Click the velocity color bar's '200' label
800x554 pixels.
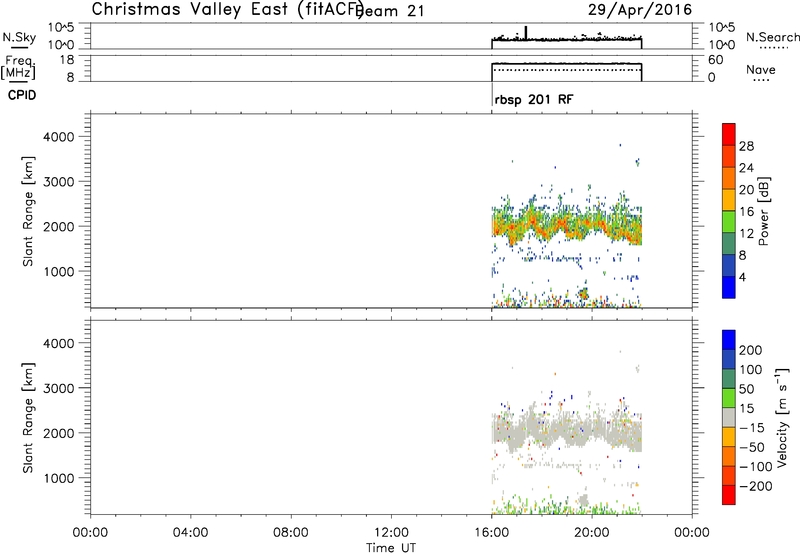[751, 350]
